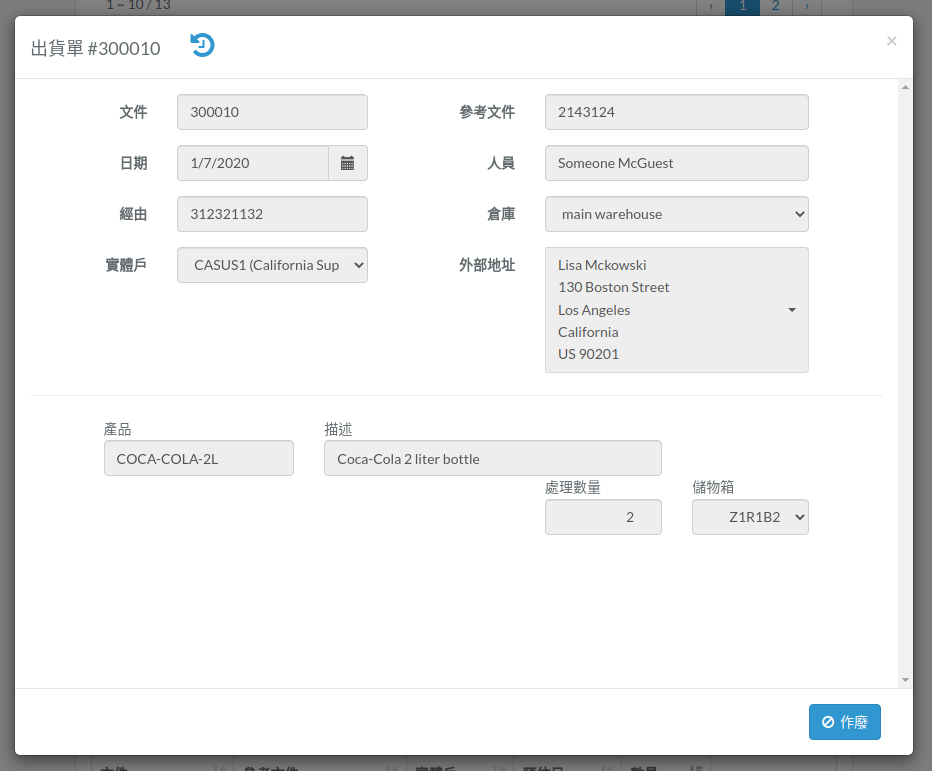Open the Z1R1B2 bin dropdown
The width and height of the screenshot is (932, 771).
pos(750,517)
